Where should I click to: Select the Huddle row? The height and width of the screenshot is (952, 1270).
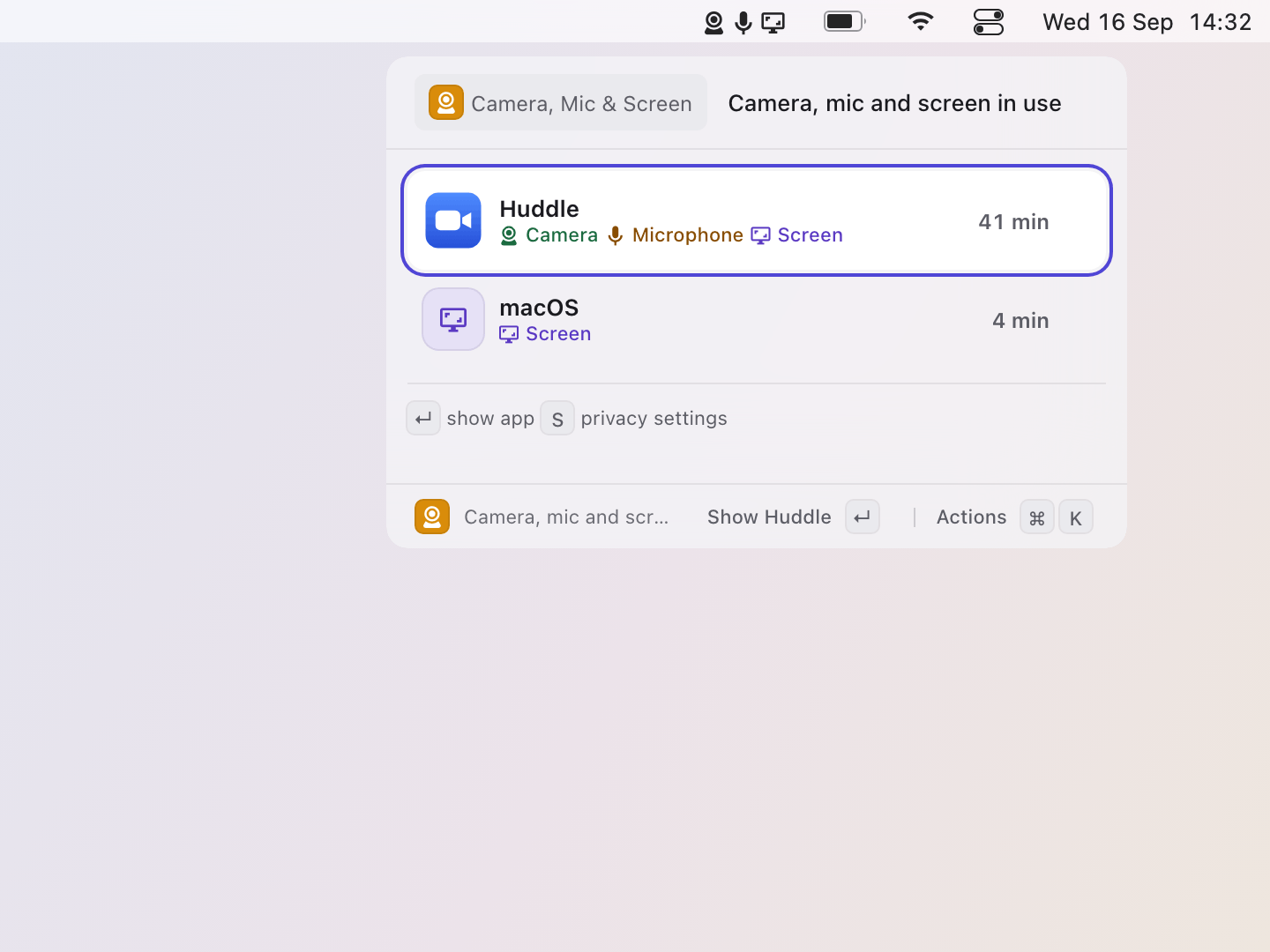(757, 220)
